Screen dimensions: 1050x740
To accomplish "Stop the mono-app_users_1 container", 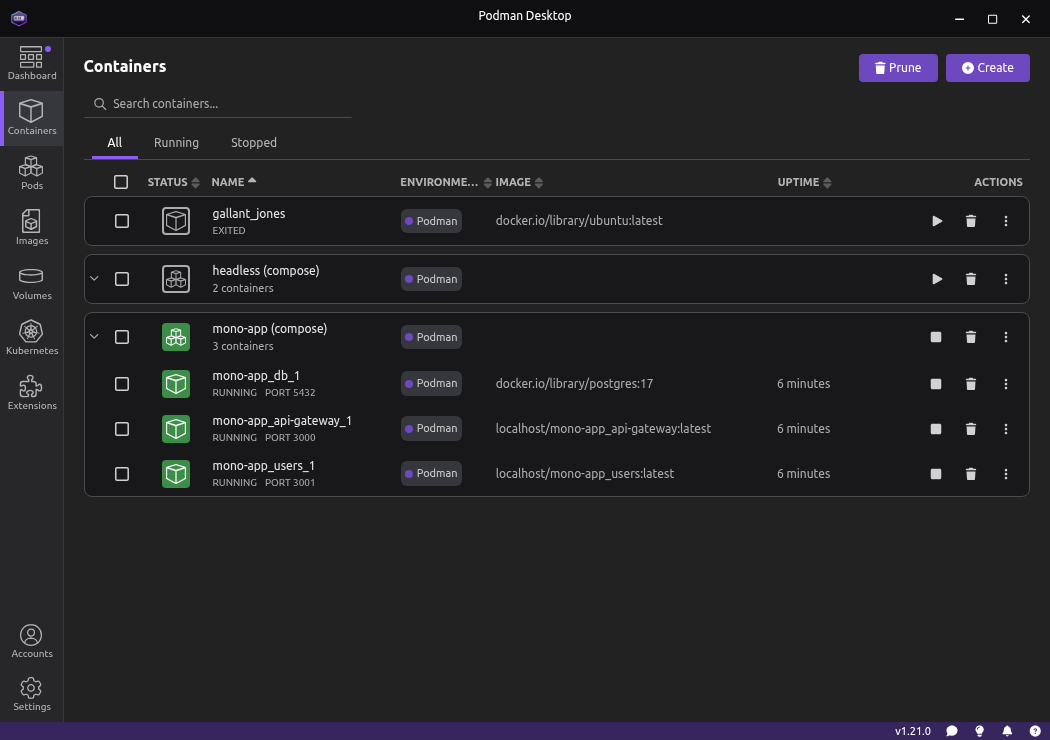I will (936, 474).
